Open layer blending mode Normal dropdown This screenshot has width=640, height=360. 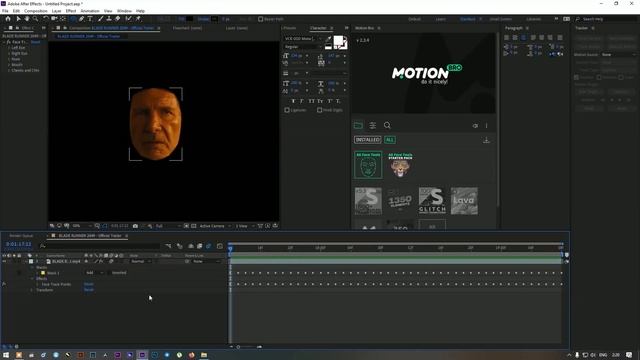pos(141,261)
